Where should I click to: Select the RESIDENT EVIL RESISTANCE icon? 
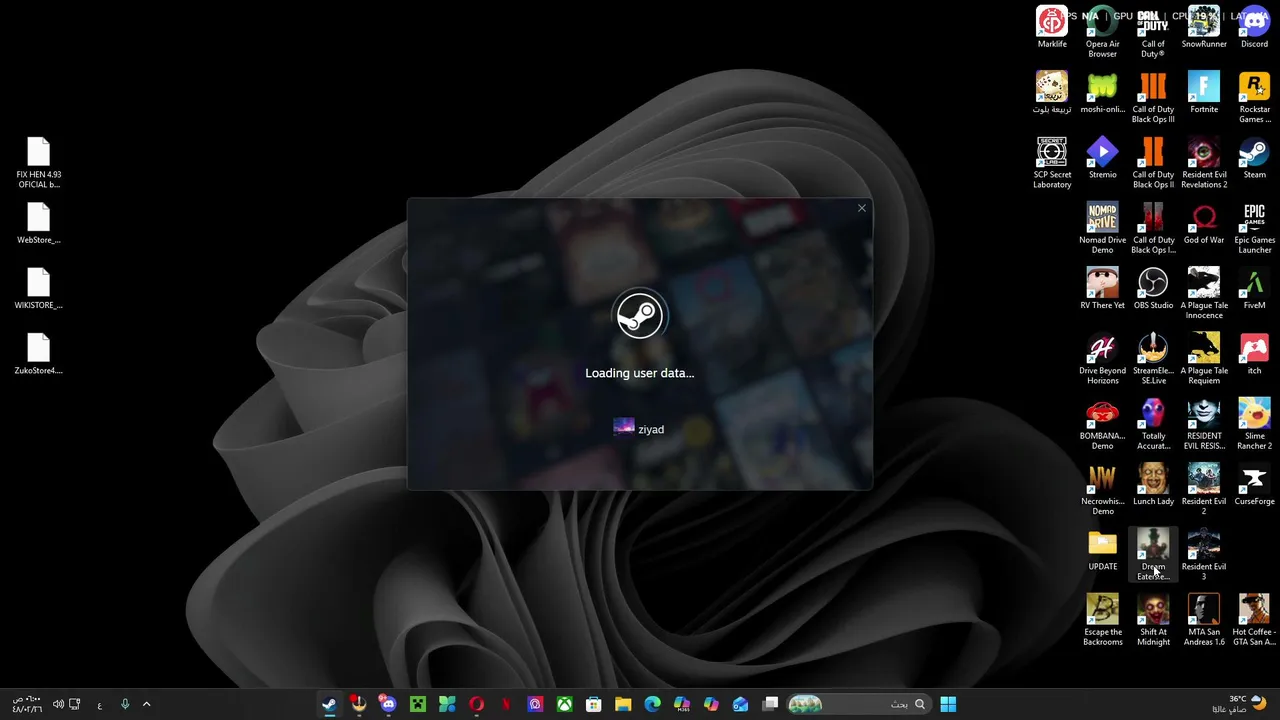1204,424
